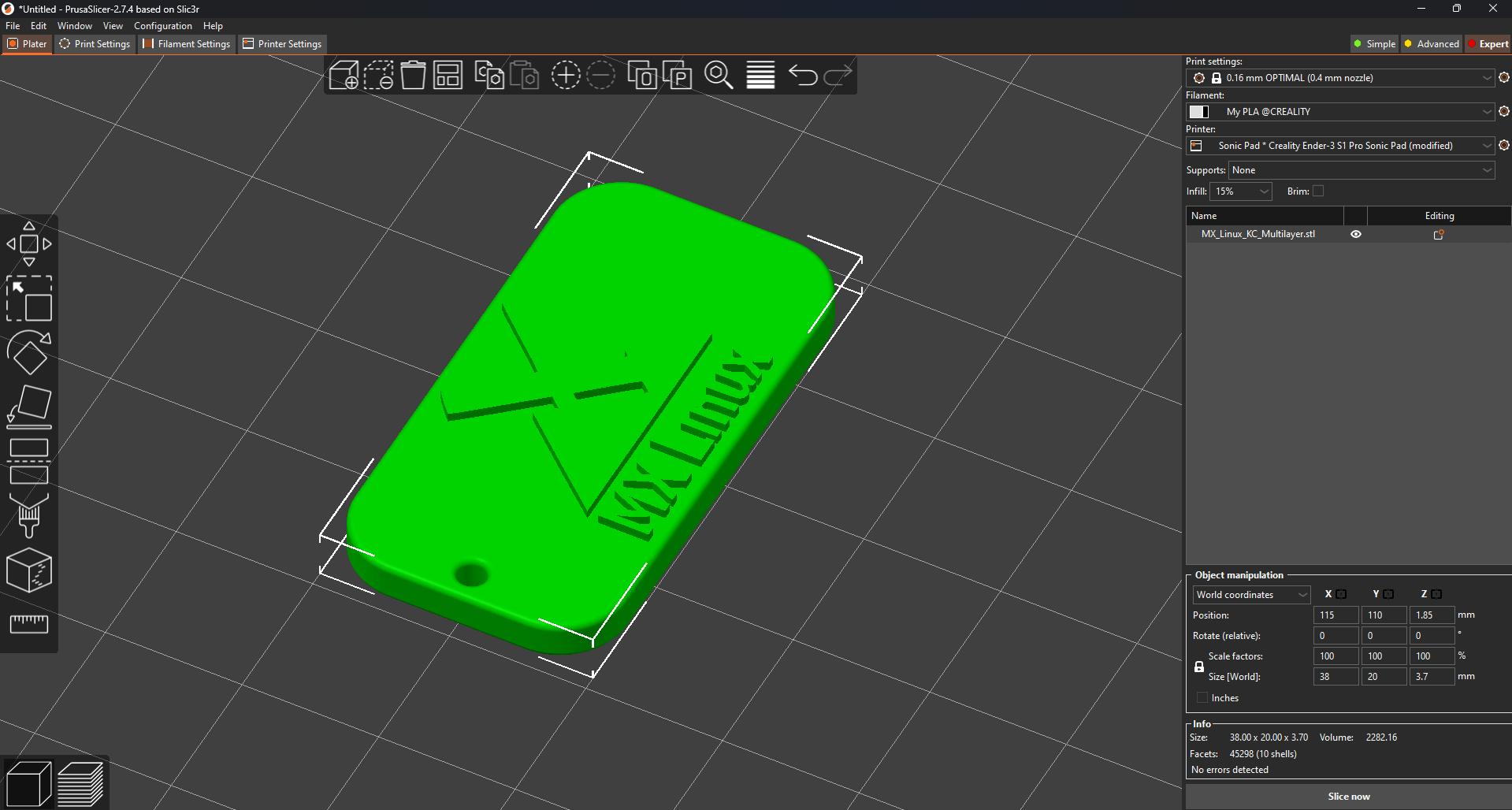This screenshot has width=1512, height=810.
Task: Select the Scale tool
Action: click(29, 299)
